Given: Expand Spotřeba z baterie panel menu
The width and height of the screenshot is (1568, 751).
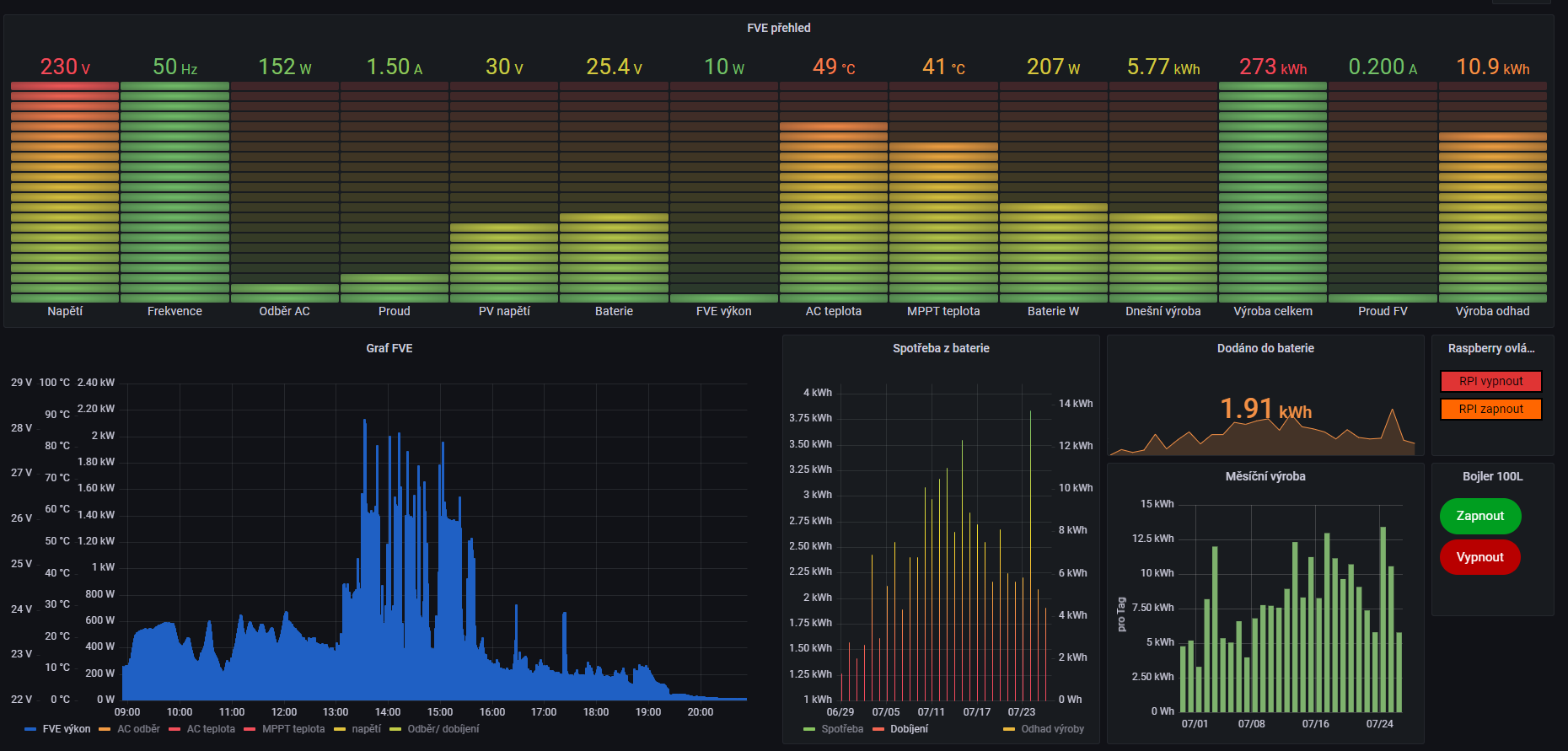Looking at the screenshot, I should [941, 348].
